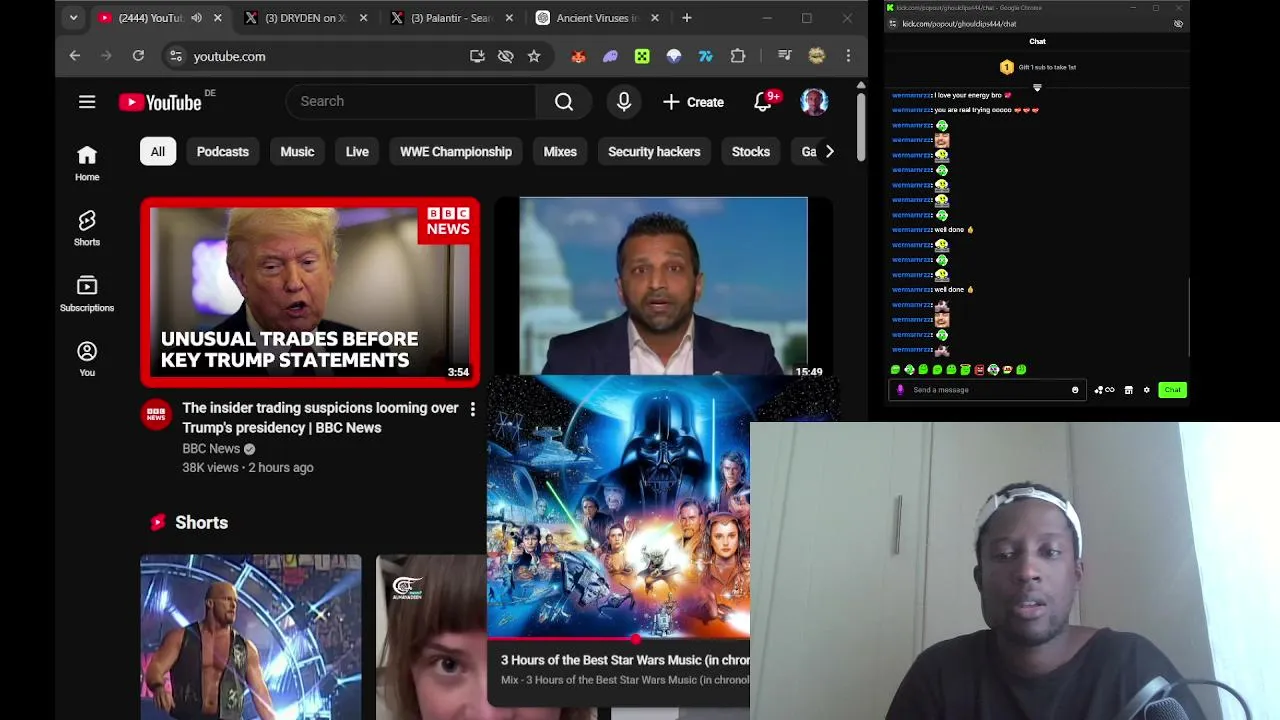Image resolution: width=1280 pixels, height=720 pixels.
Task: Open the MetaMask fox extension
Action: (x=578, y=56)
